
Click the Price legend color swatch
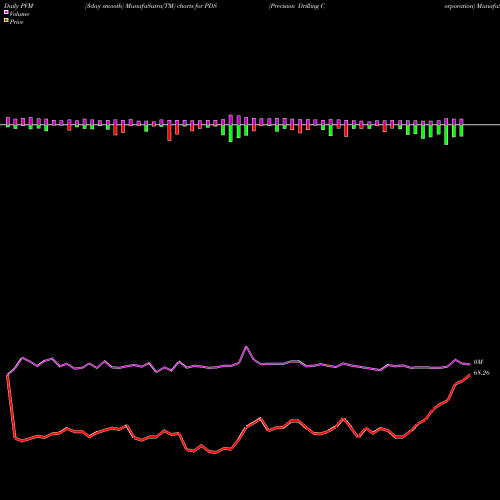(6, 21)
